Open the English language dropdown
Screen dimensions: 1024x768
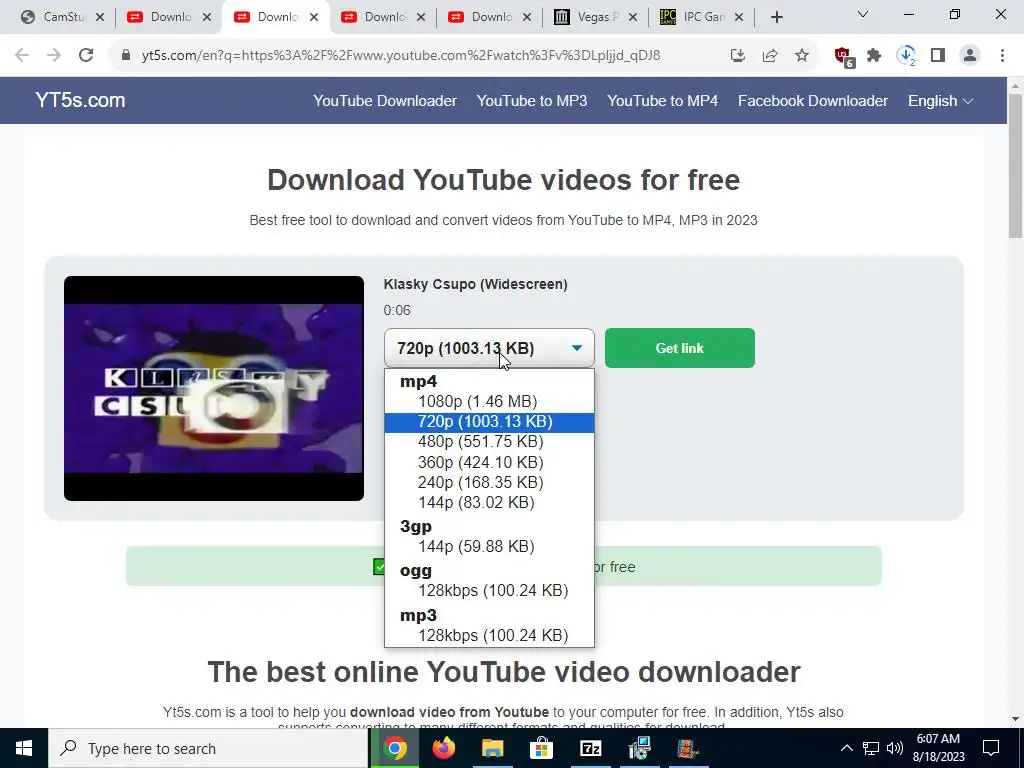[940, 101]
